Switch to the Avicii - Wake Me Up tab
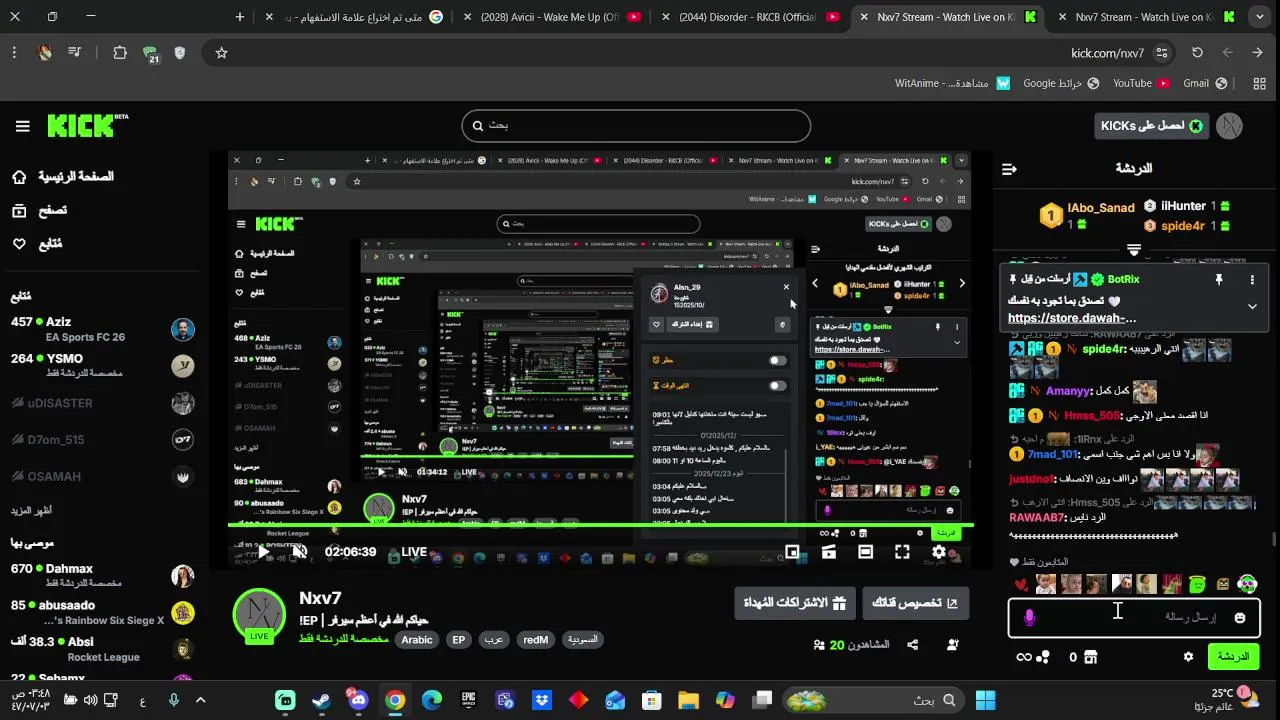 [x=551, y=17]
